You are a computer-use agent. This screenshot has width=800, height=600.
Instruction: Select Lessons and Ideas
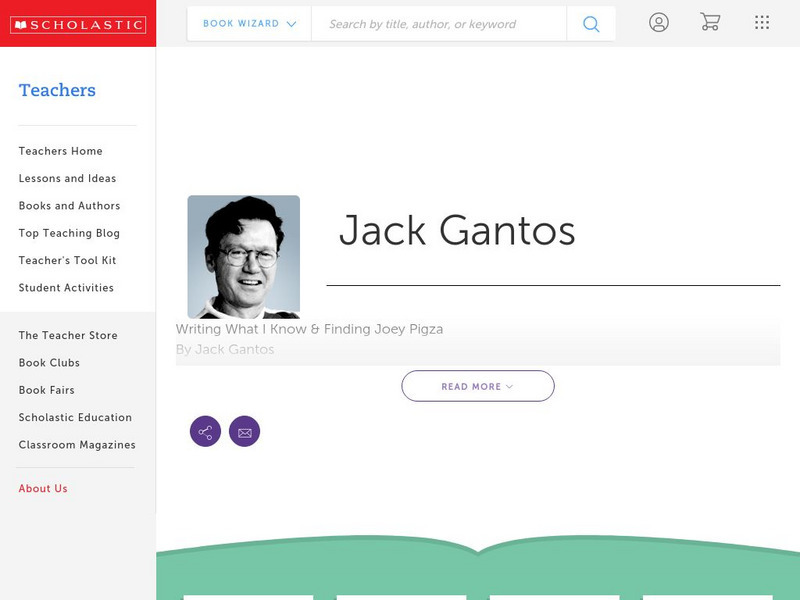coord(66,178)
